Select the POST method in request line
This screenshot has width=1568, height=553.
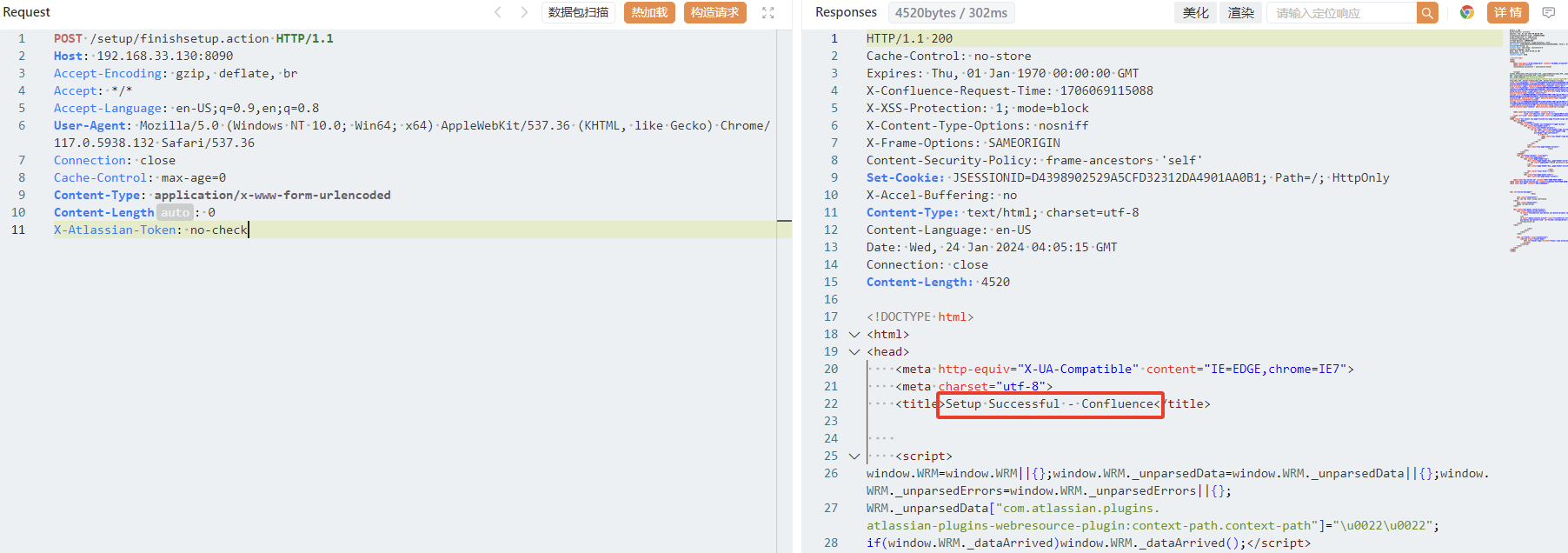click(68, 38)
